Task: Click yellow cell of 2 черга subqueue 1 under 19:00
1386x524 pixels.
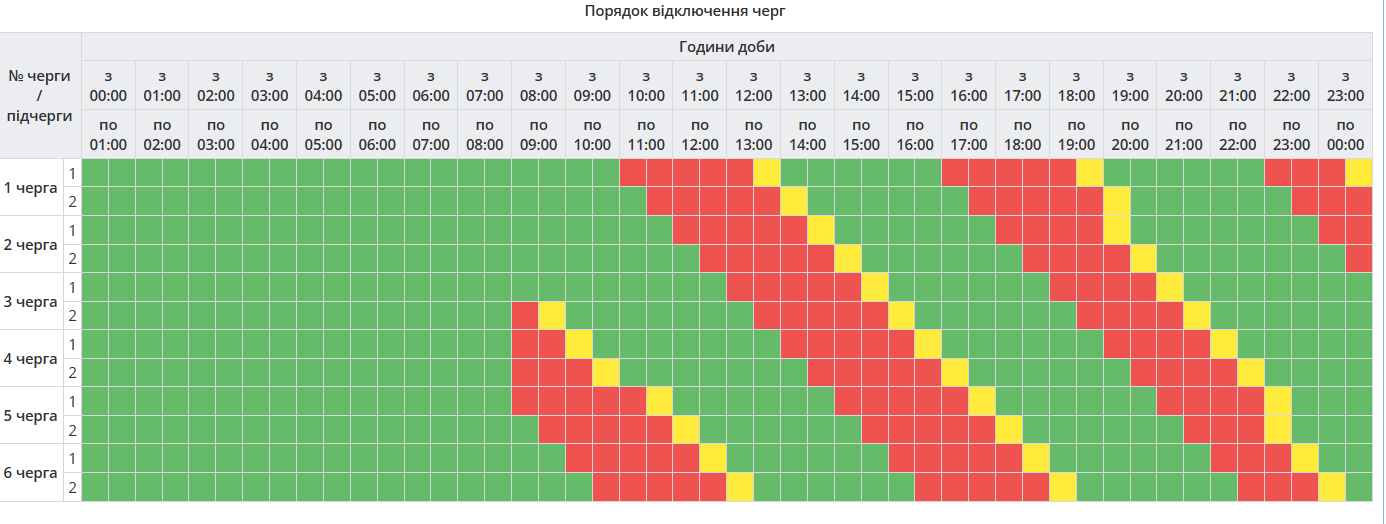Action: [1117, 230]
